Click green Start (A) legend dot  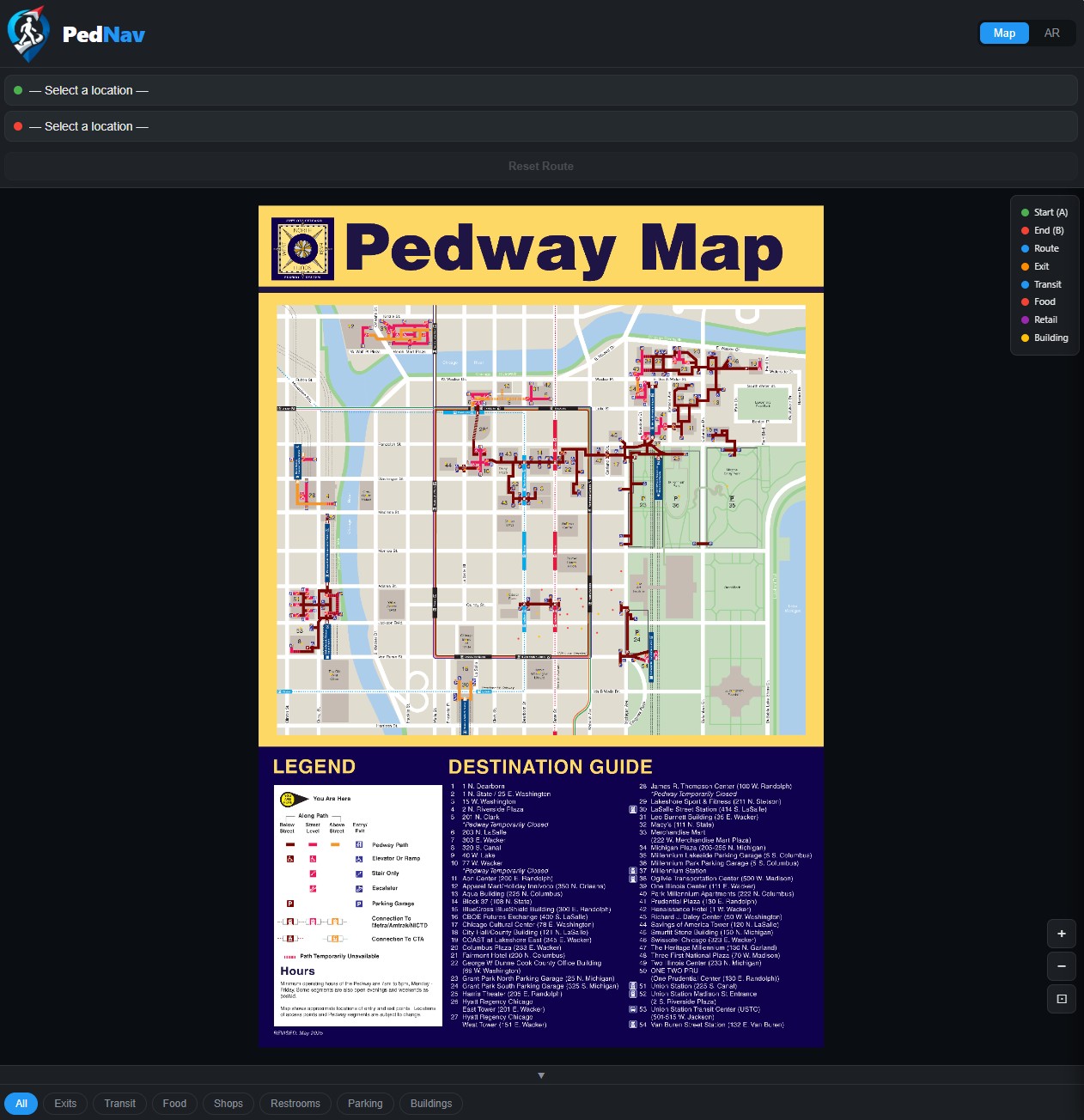(x=1025, y=213)
